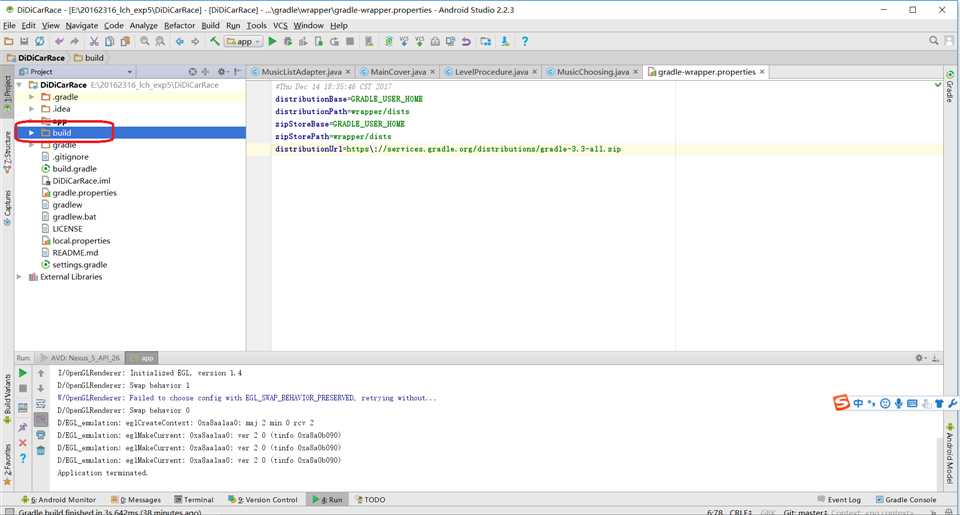960x515 pixels.
Task: Expand the .gradle folder arrow
Action: [x=32, y=97]
